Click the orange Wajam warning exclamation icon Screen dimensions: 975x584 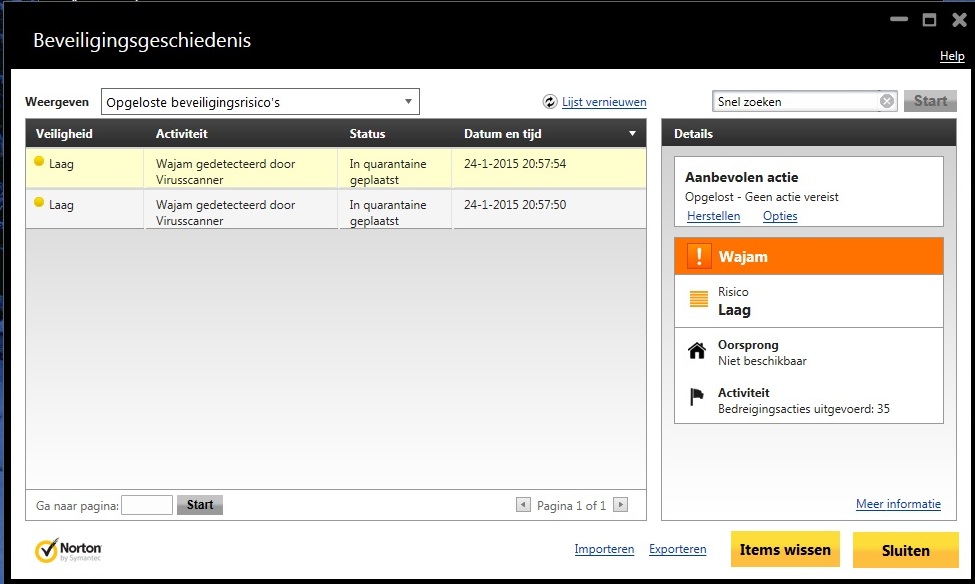699,256
